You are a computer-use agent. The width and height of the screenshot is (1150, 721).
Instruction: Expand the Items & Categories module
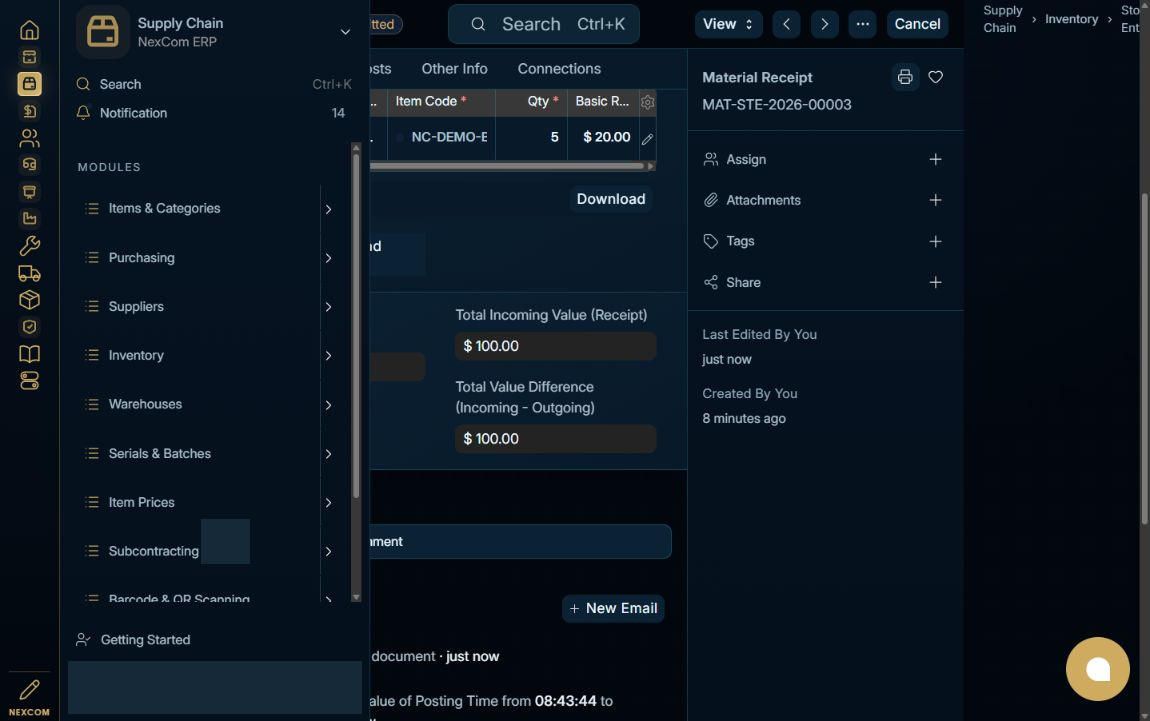click(329, 209)
